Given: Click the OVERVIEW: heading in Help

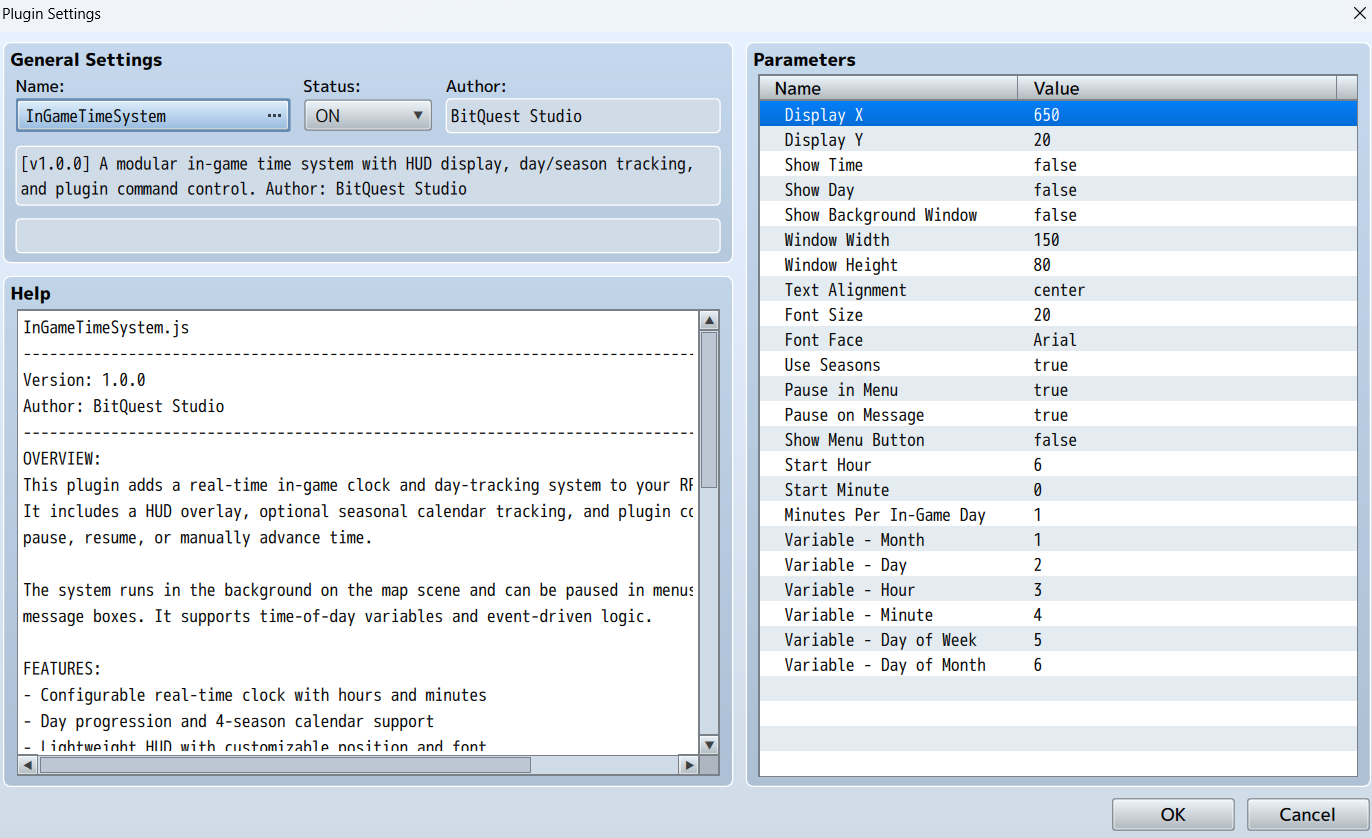Looking at the screenshot, I should 62,459.
